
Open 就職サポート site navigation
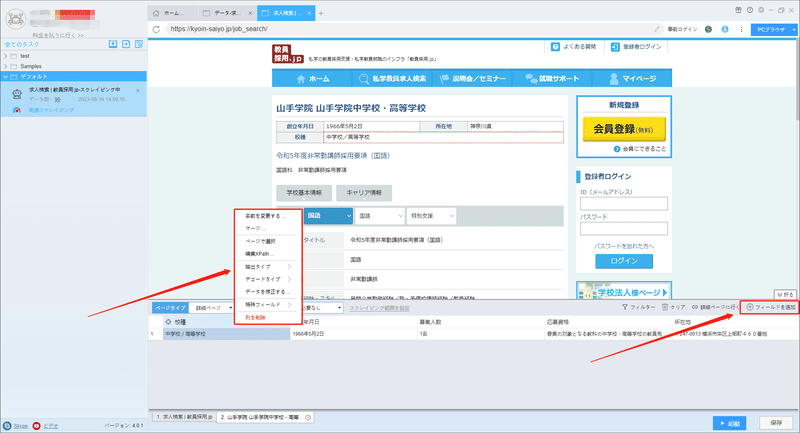coord(553,79)
